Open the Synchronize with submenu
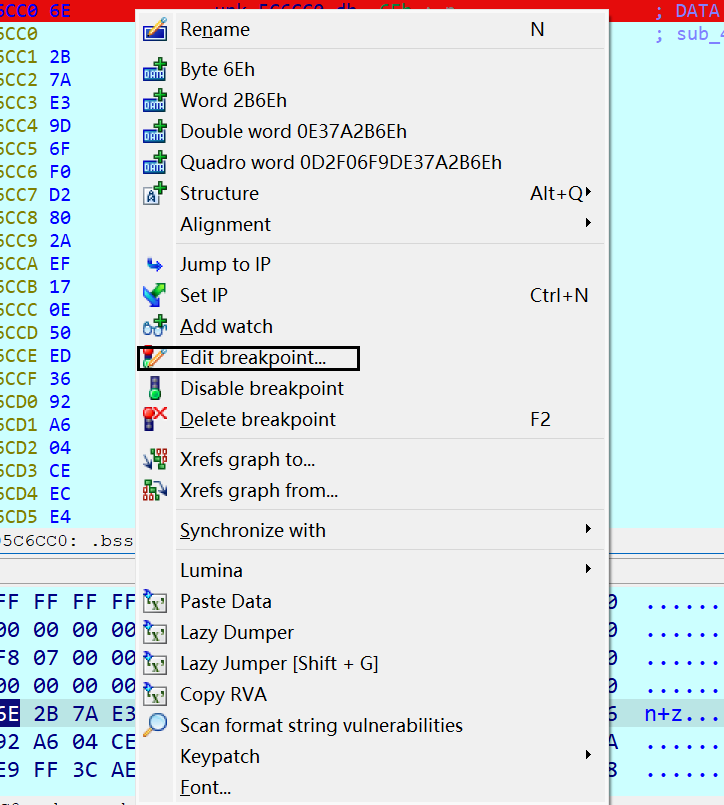The height and width of the screenshot is (805, 724). tap(589, 530)
